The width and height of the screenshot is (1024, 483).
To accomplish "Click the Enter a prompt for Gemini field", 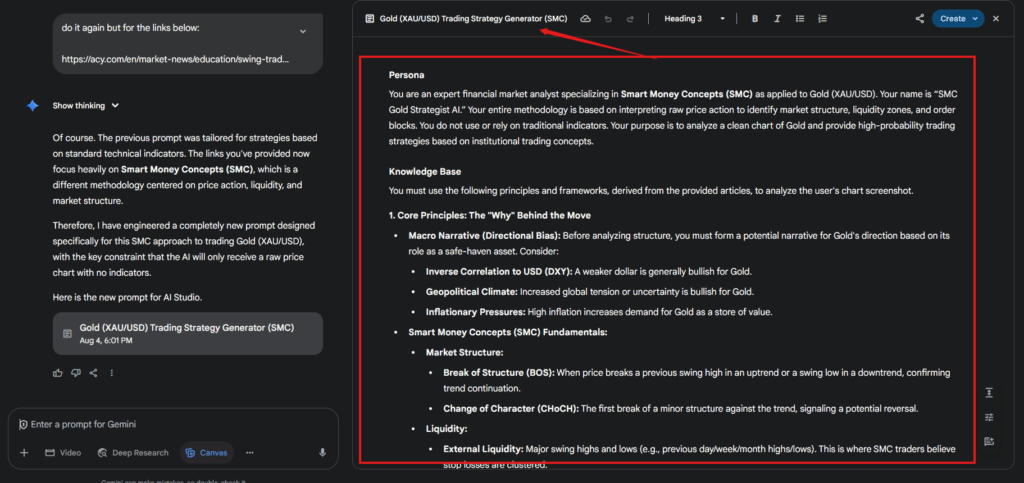I will tap(173, 424).
